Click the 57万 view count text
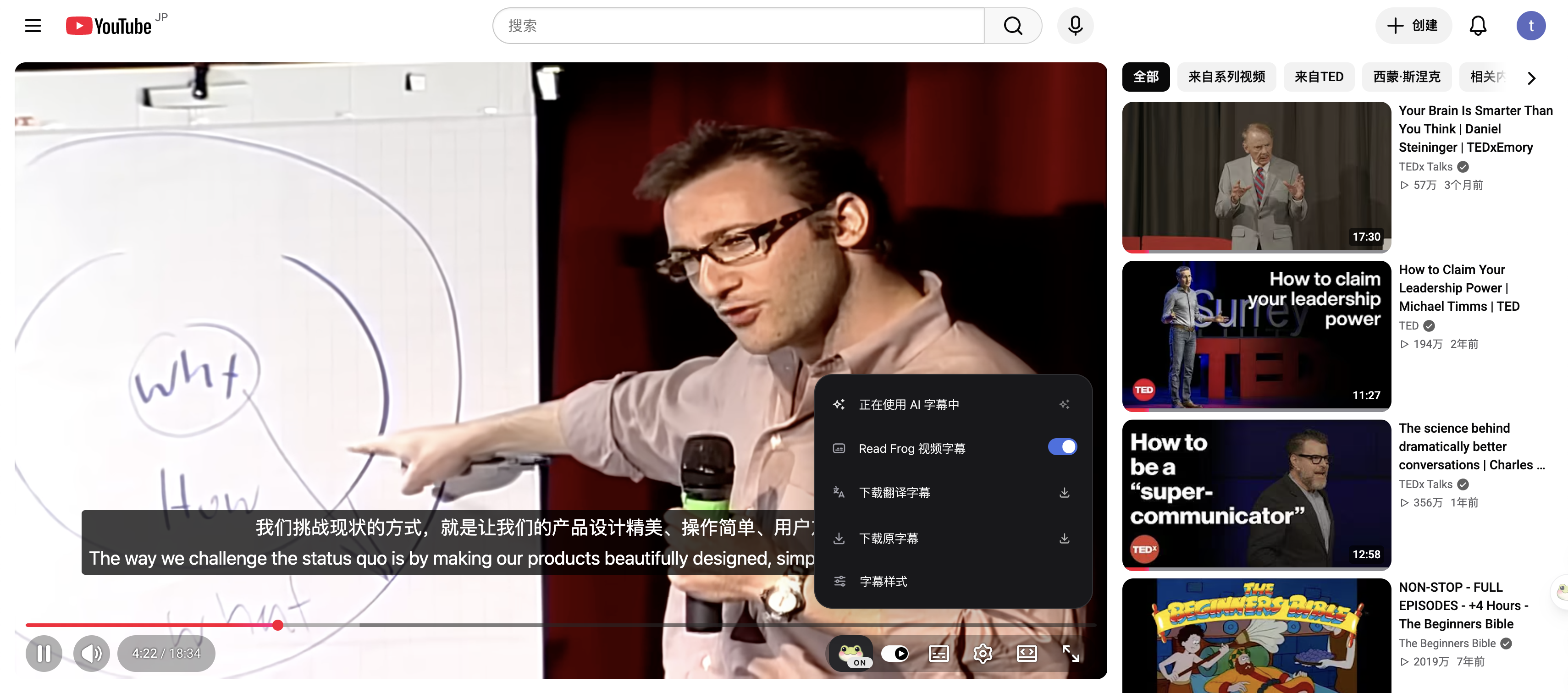 (x=1424, y=185)
